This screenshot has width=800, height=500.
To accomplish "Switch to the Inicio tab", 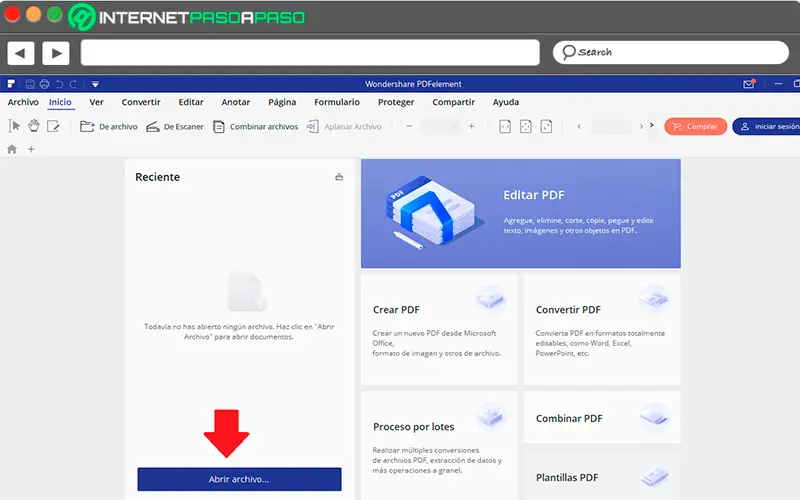I will point(60,102).
